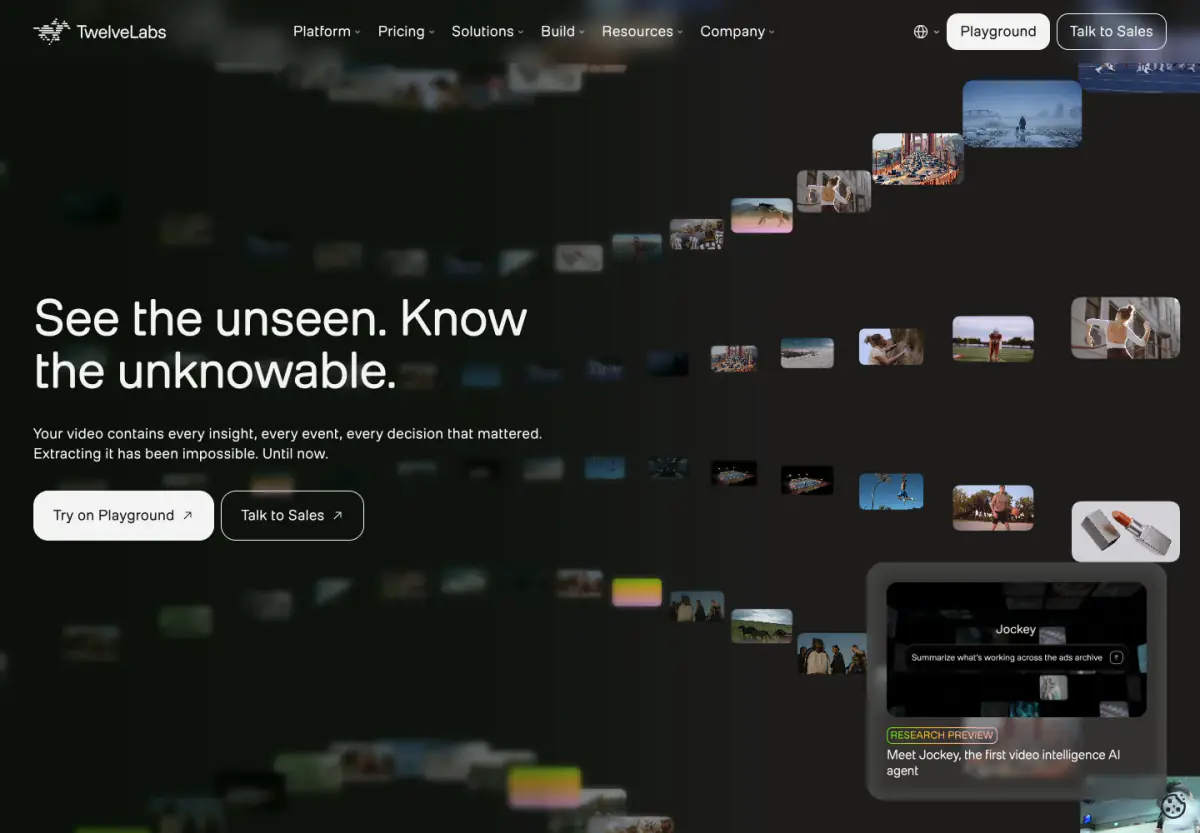Select the shirtless man on court thumbnail
1200x833 pixels.
click(x=993, y=508)
